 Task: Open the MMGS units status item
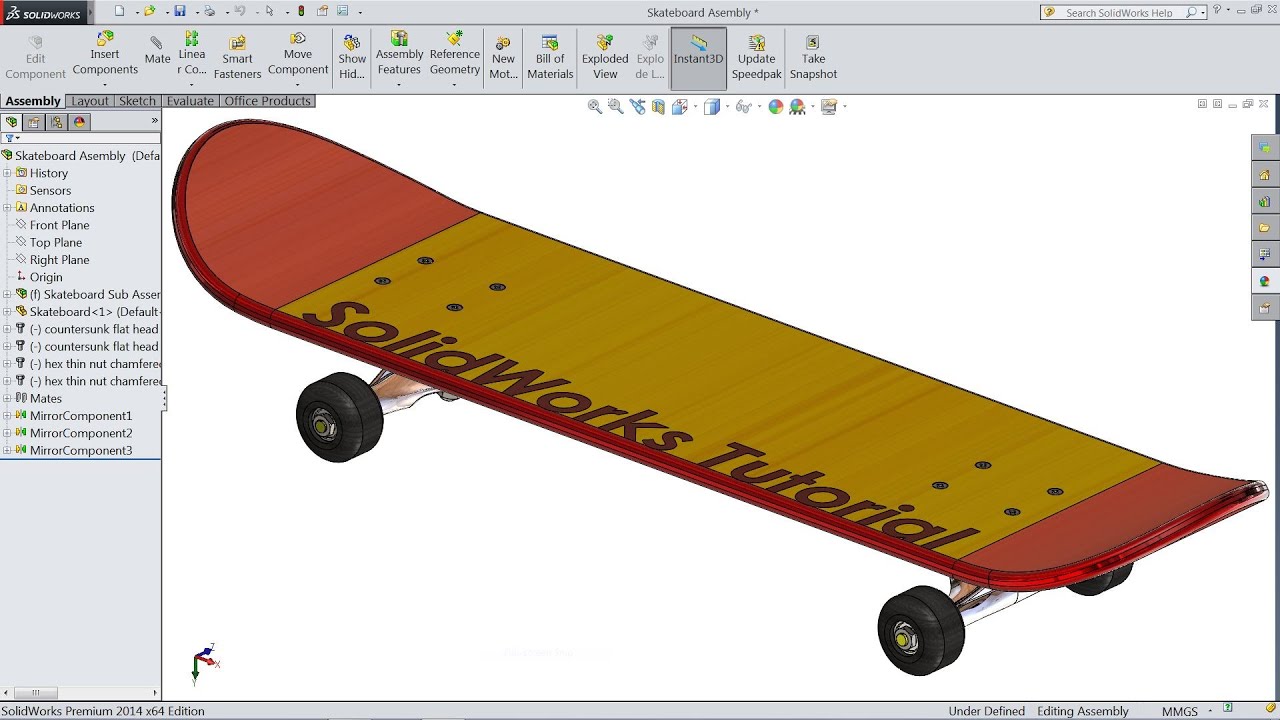click(1180, 711)
